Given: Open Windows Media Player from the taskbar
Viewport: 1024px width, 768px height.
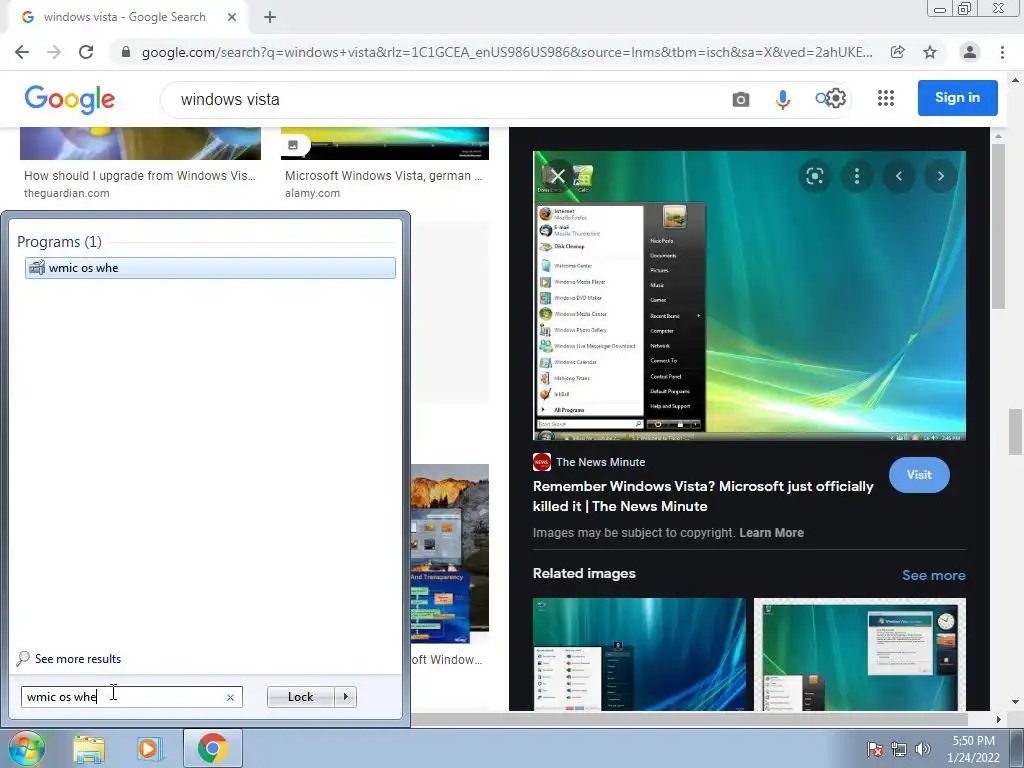Looking at the screenshot, I should click(x=149, y=749).
